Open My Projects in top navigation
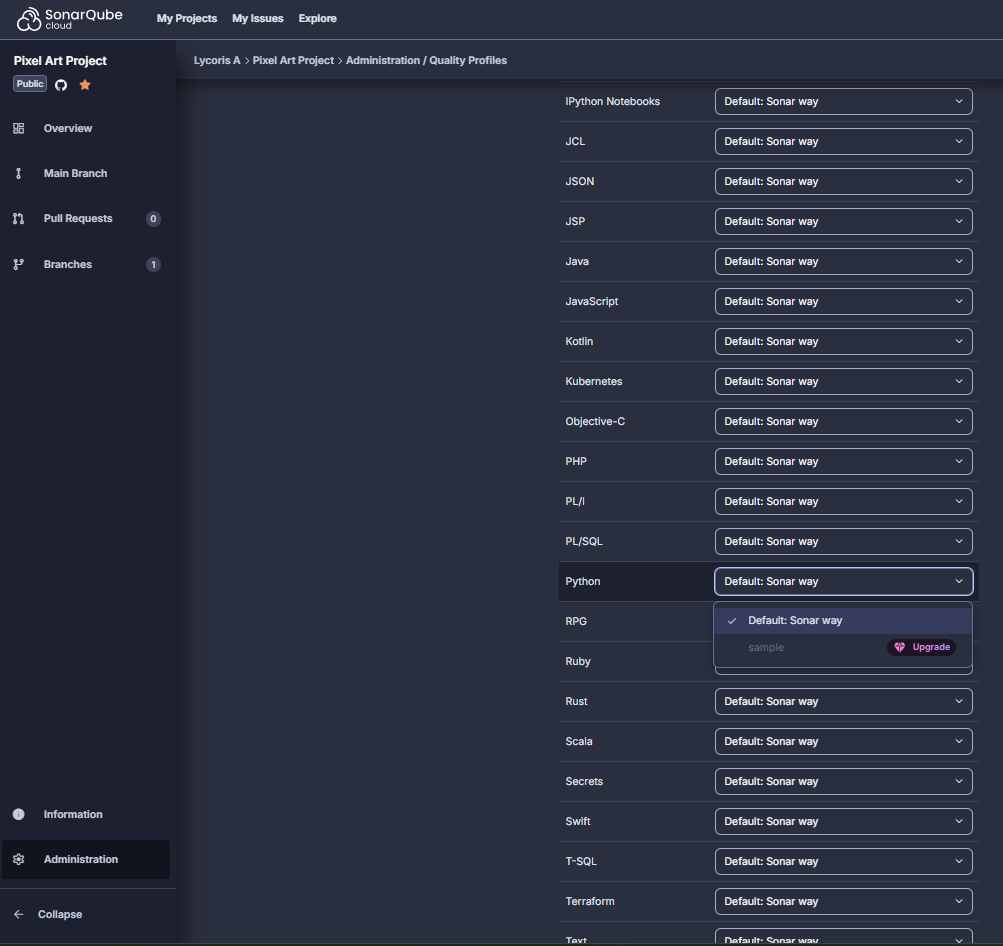1003x946 pixels. [187, 19]
